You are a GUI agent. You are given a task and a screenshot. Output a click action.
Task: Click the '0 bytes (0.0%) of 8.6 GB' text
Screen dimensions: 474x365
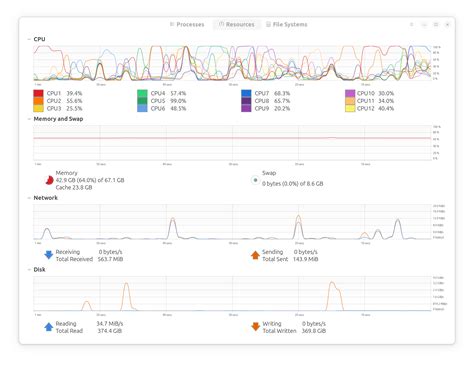(x=293, y=184)
